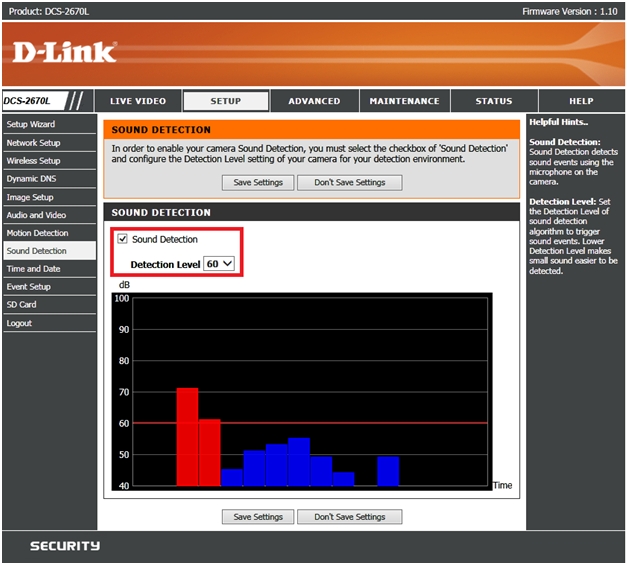Open Setup Wizard in the sidebar
This screenshot has height=565, width=628.
pos(31,125)
